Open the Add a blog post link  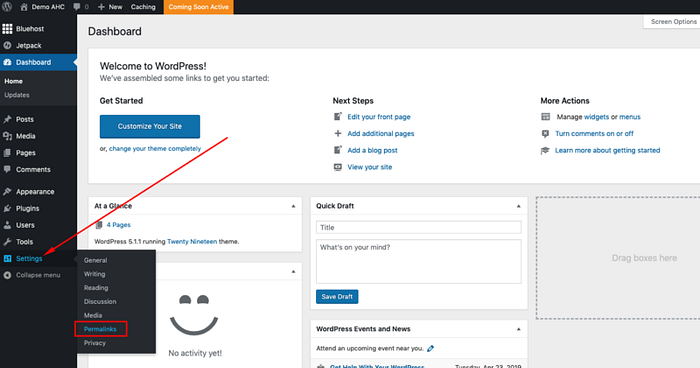click(x=372, y=151)
